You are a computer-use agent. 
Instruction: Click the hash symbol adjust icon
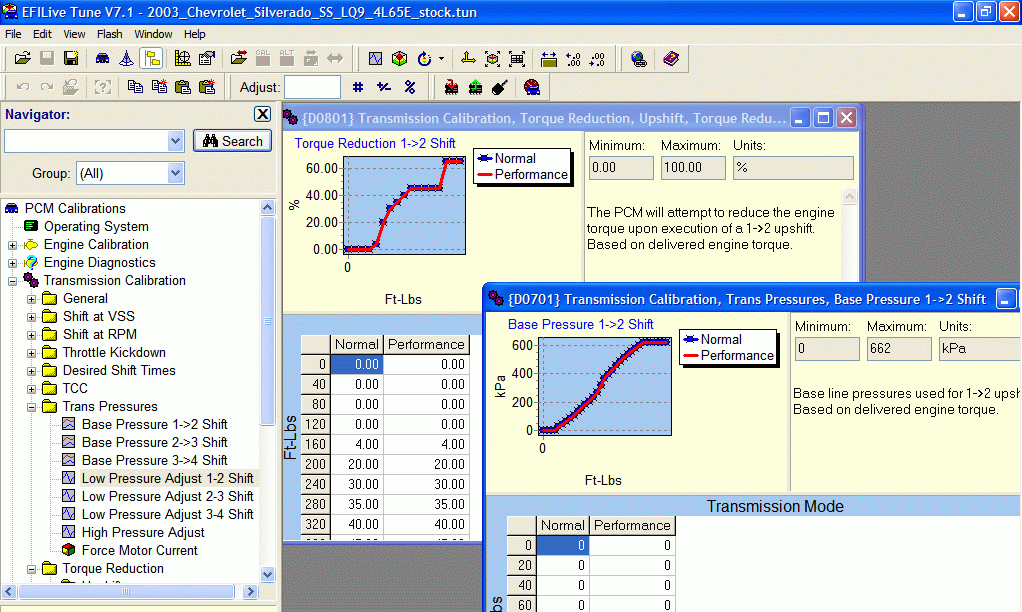pyautogui.click(x=357, y=87)
